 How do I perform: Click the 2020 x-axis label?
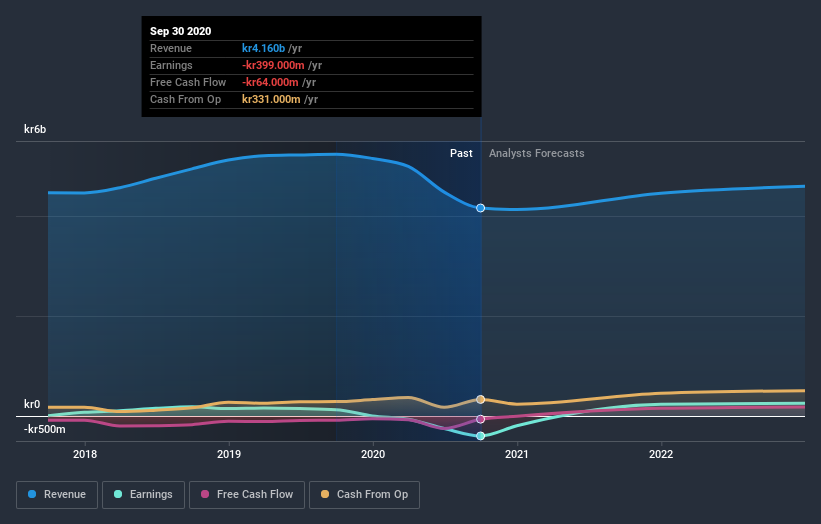(x=373, y=454)
